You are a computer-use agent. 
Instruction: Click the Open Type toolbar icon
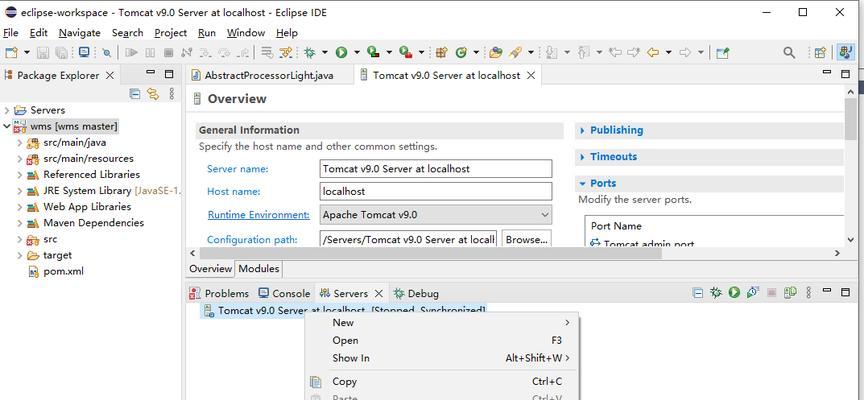[495, 52]
